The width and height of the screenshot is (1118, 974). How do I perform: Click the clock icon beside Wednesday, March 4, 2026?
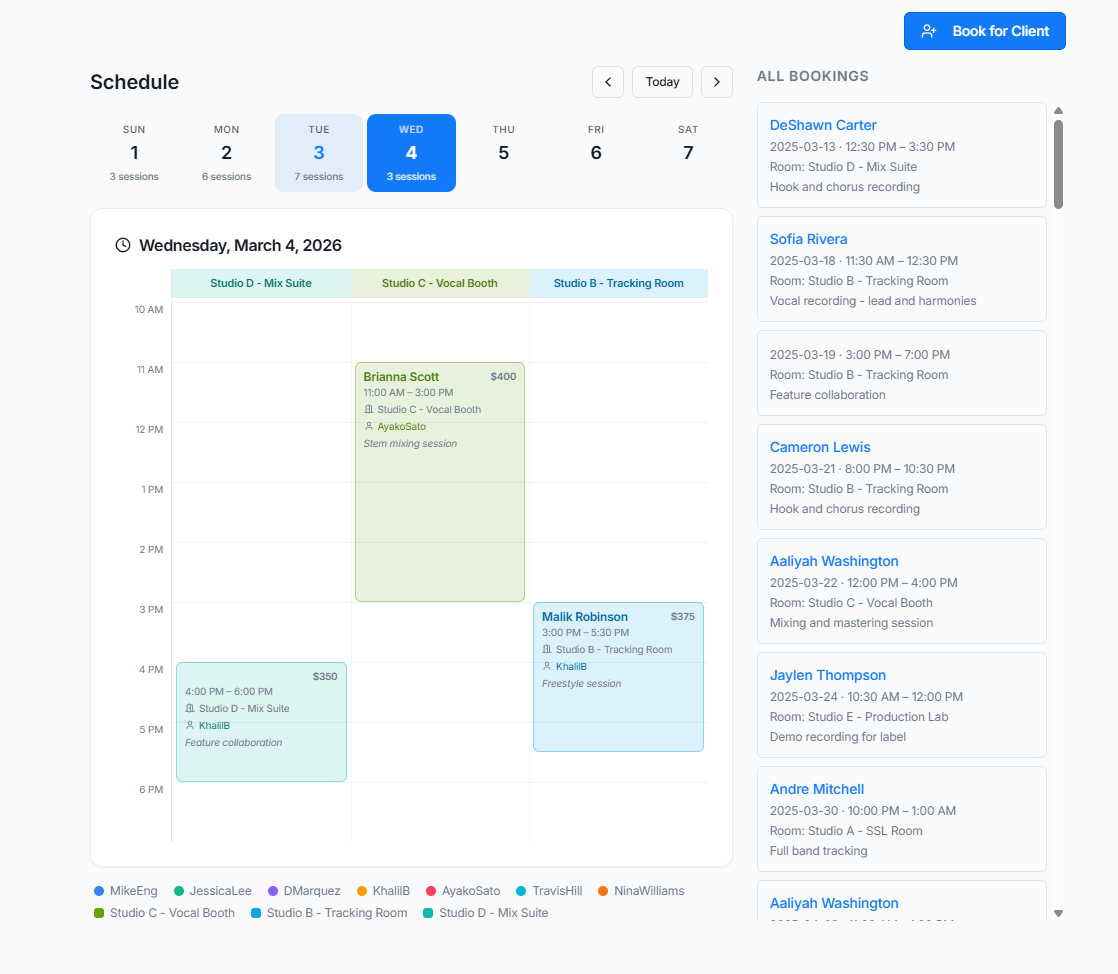[x=123, y=245]
